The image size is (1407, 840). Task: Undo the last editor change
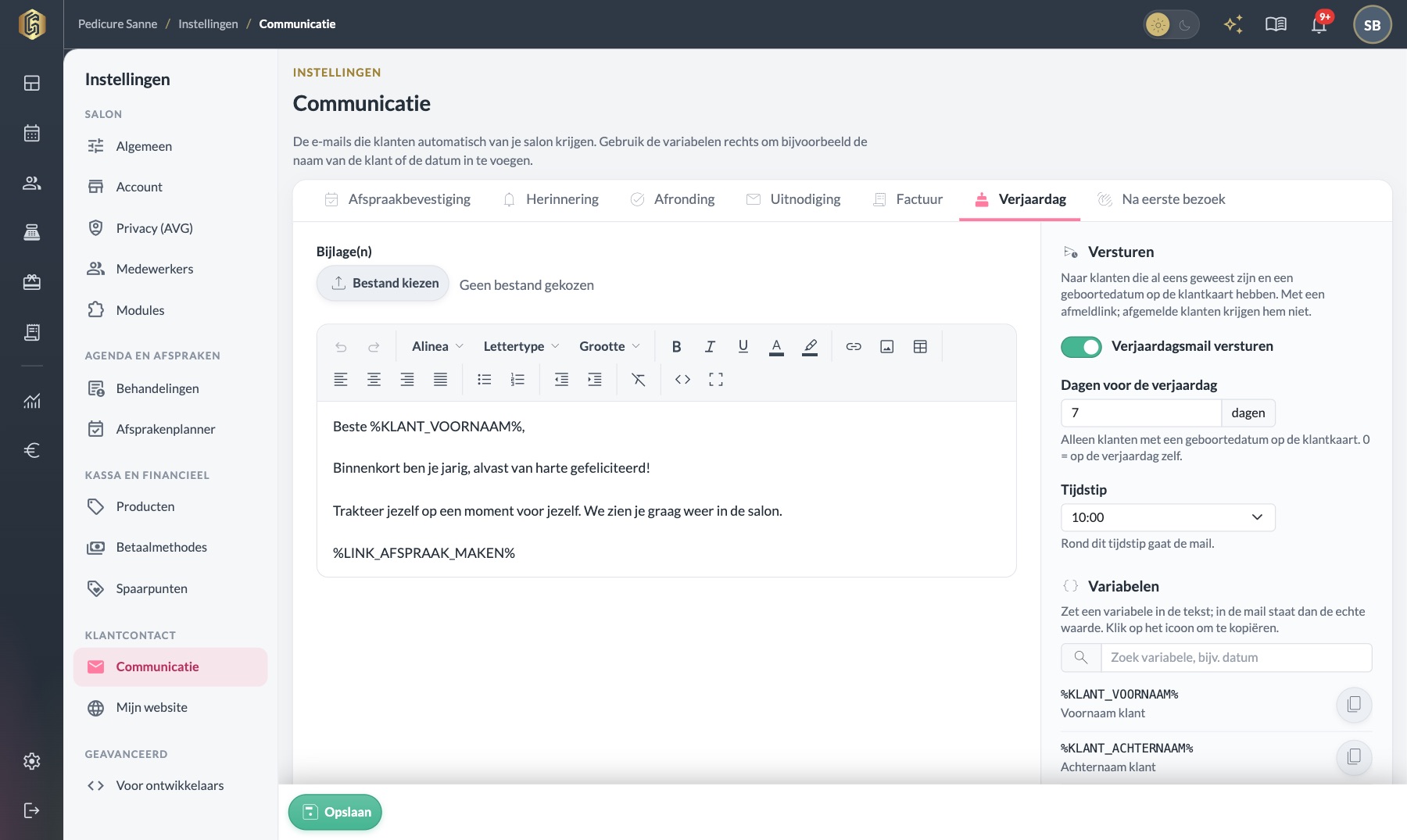pos(341,346)
